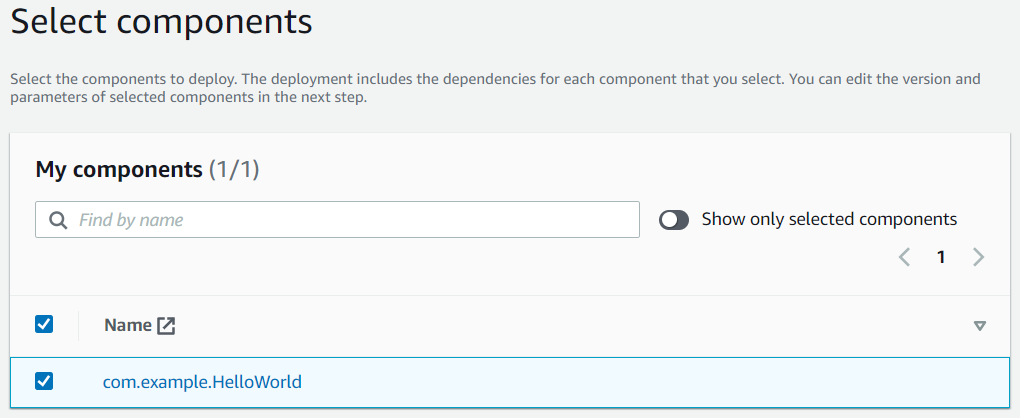Uncheck the select-all checkbox in header row
Image resolution: width=1020 pixels, height=418 pixels.
point(44,324)
